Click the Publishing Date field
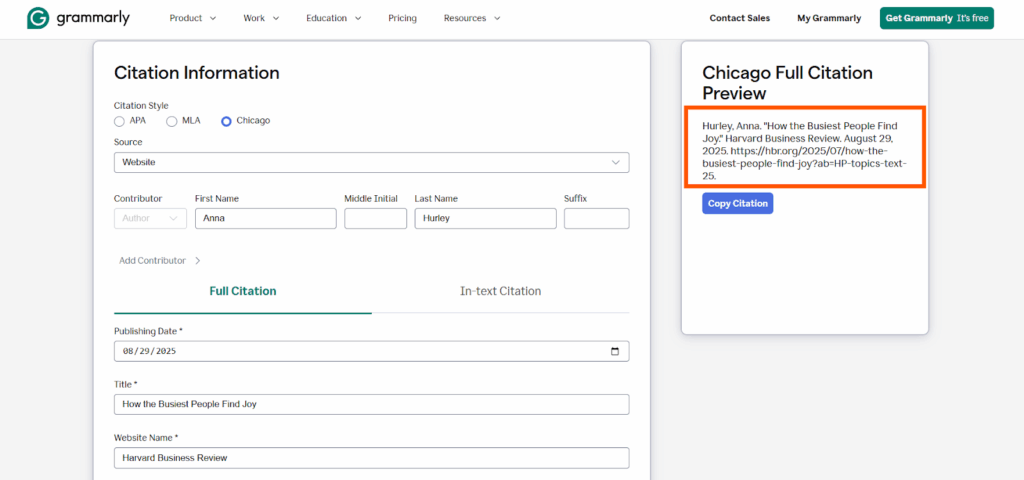The image size is (1024, 480). (372, 351)
